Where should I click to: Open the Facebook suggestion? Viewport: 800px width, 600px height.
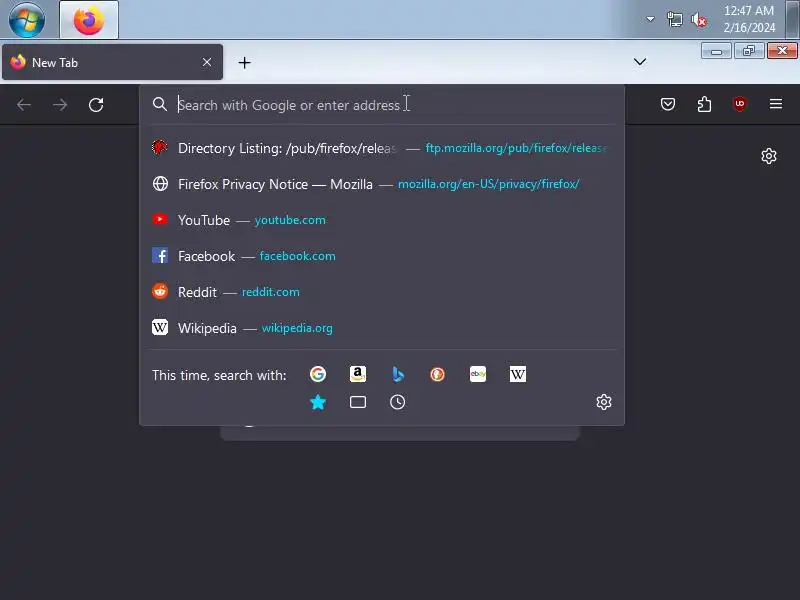point(382,256)
